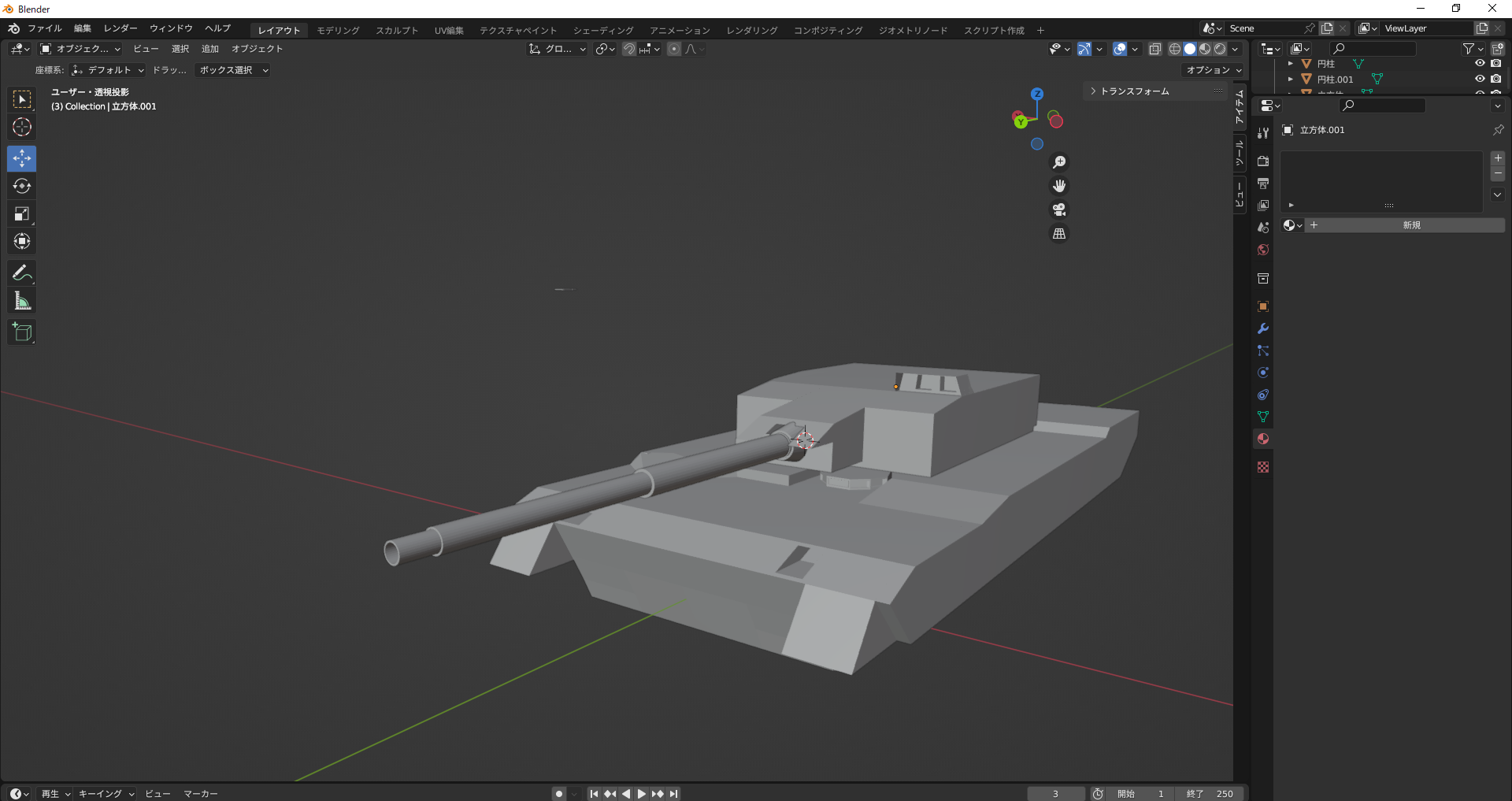The image size is (1512, 801).
Task: Switch to the モデリング workspace tab
Action: [x=338, y=30]
